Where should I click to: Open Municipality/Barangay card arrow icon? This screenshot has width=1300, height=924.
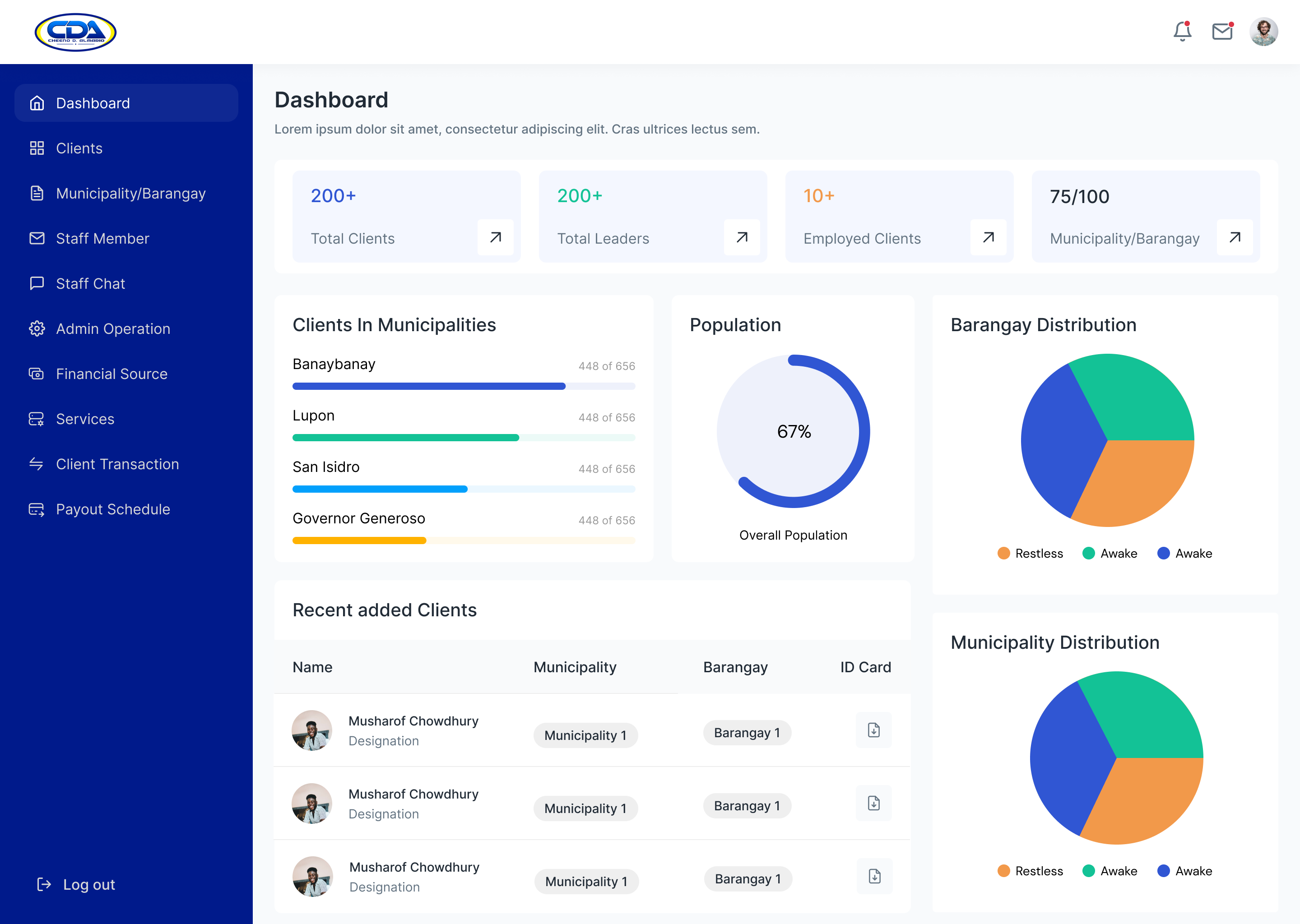tap(1235, 237)
